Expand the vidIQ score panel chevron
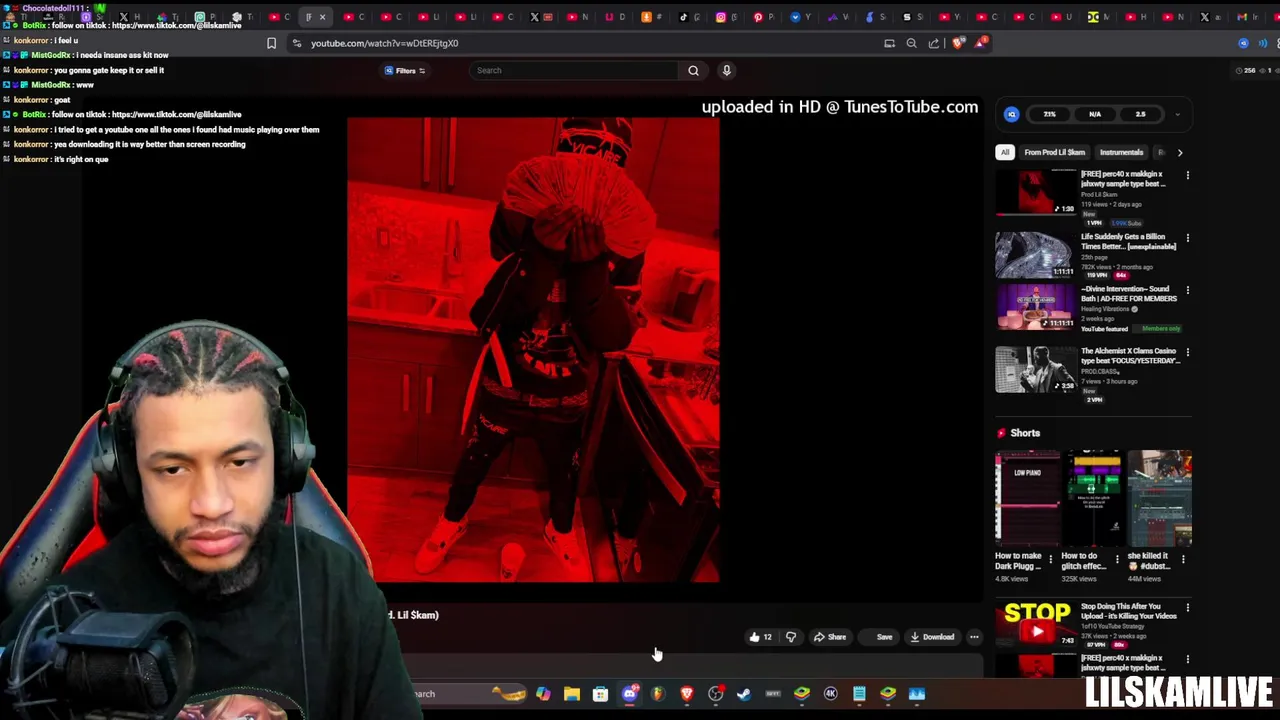The width and height of the screenshot is (1280, 720). point(1177,114)
